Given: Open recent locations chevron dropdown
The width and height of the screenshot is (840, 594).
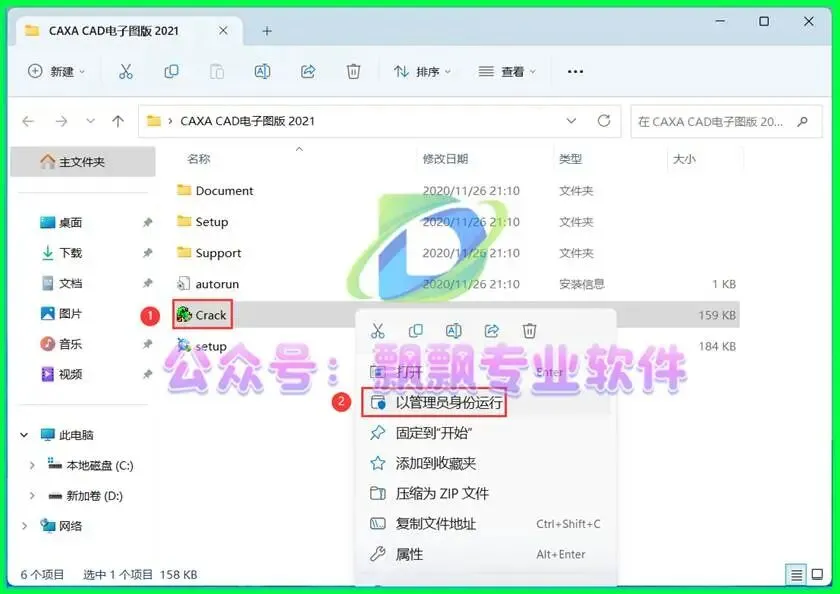Looking at the screenshot, I should (91, 121).
